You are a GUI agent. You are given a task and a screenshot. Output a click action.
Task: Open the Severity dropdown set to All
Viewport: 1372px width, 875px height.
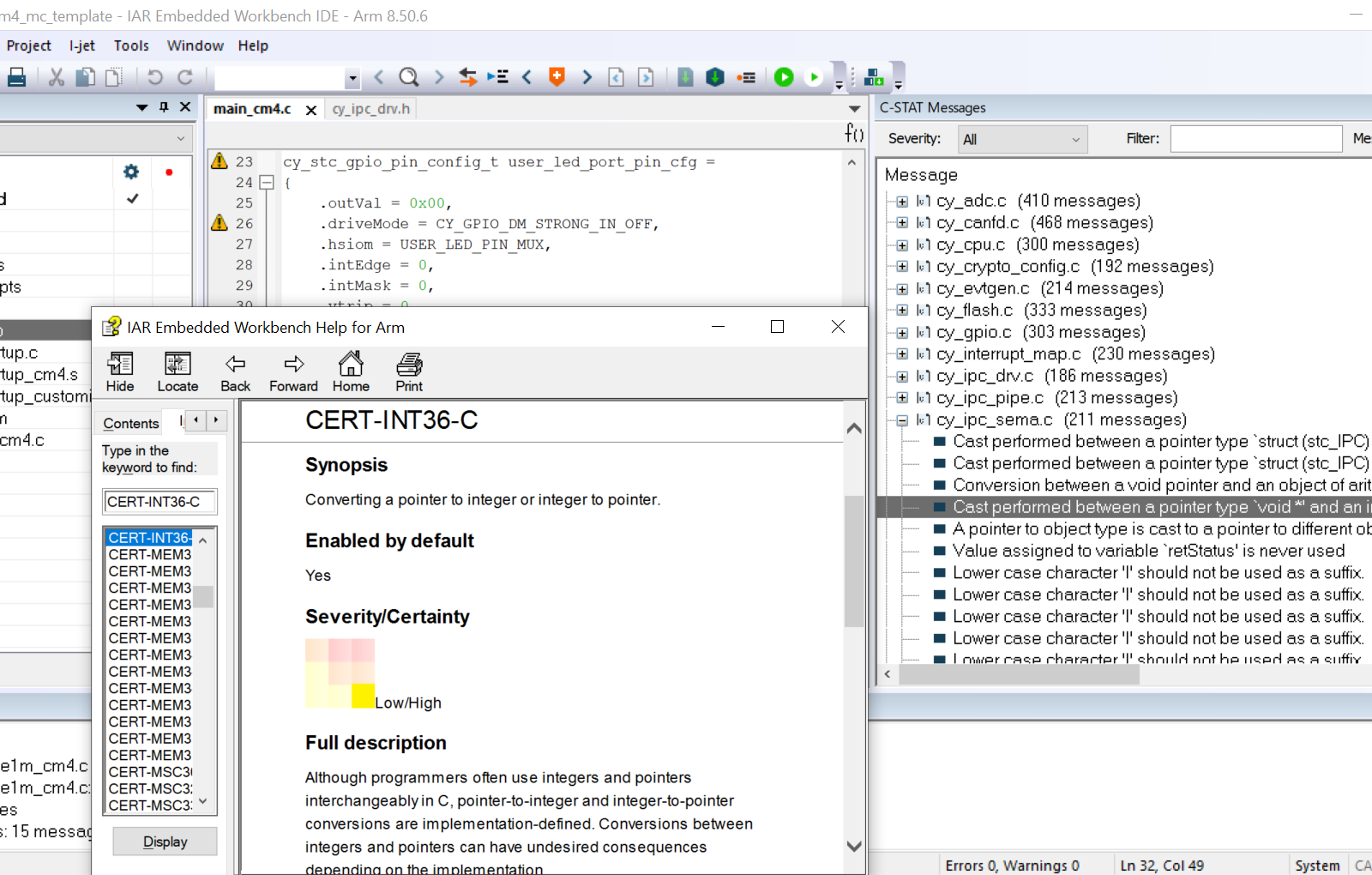pyautogui.click(x=1022, y=139)
